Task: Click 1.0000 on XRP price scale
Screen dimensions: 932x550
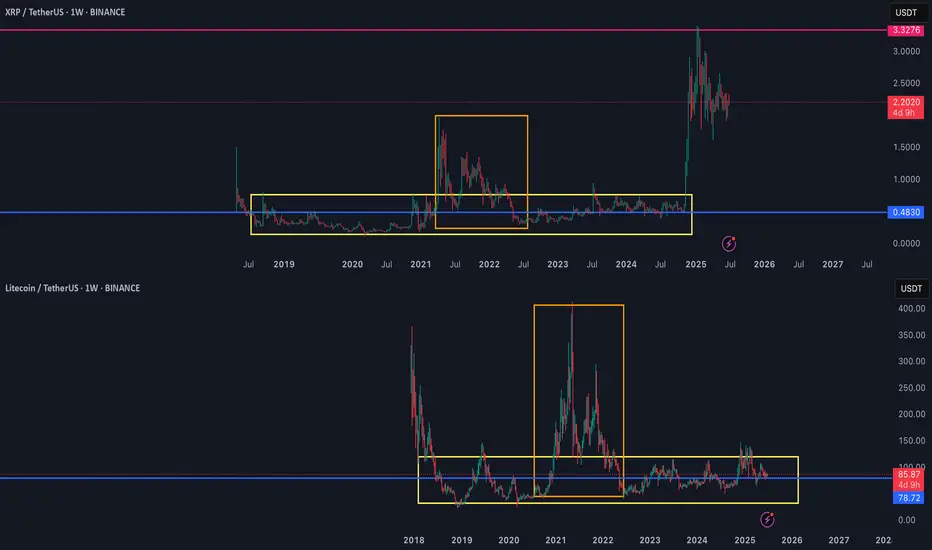Action: point(906,180)
